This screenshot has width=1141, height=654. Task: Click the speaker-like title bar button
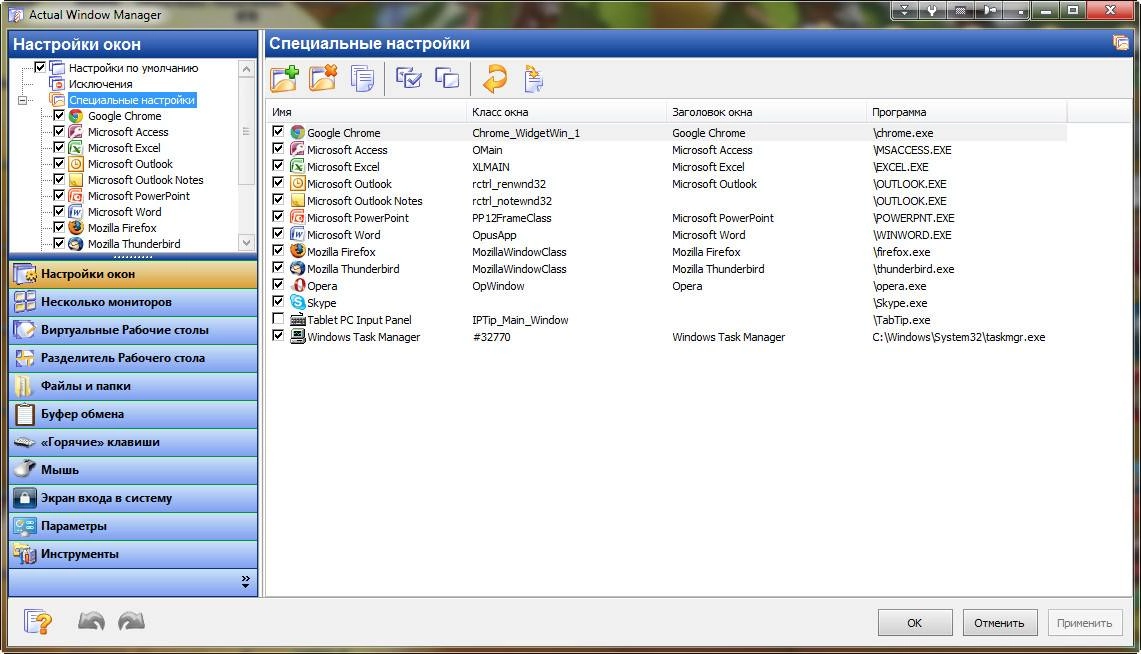[989, 10]
